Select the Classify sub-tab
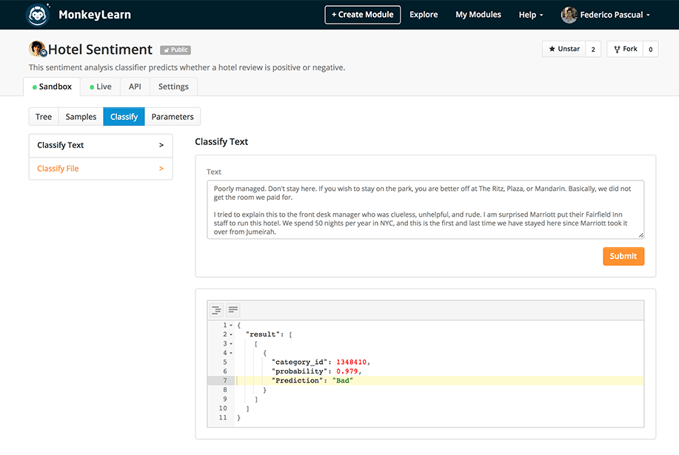The height and width of the screenshot is (455, 679). 124,116
